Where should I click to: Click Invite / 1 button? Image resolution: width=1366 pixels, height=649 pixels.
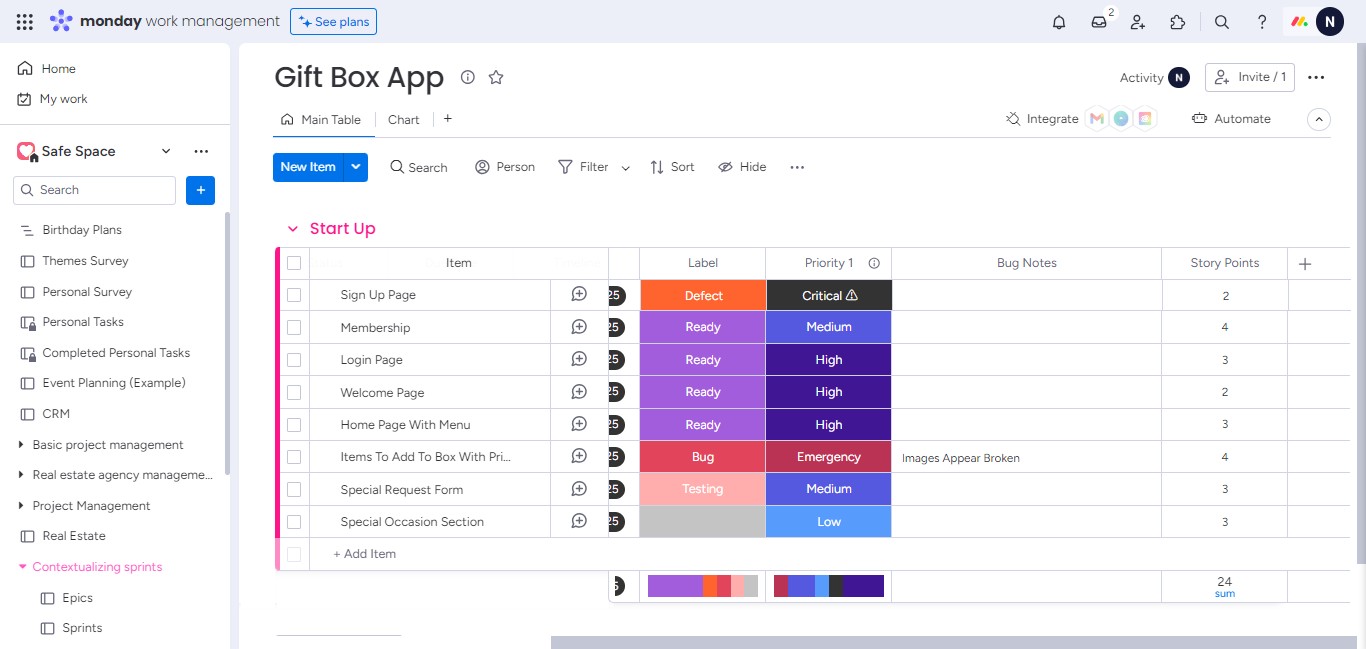pos(1250,77)
